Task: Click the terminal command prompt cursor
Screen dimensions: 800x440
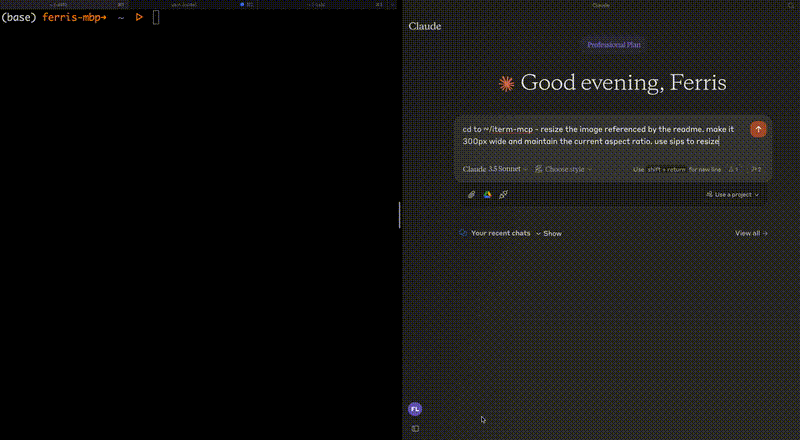Action: click(x=156, y=17)
